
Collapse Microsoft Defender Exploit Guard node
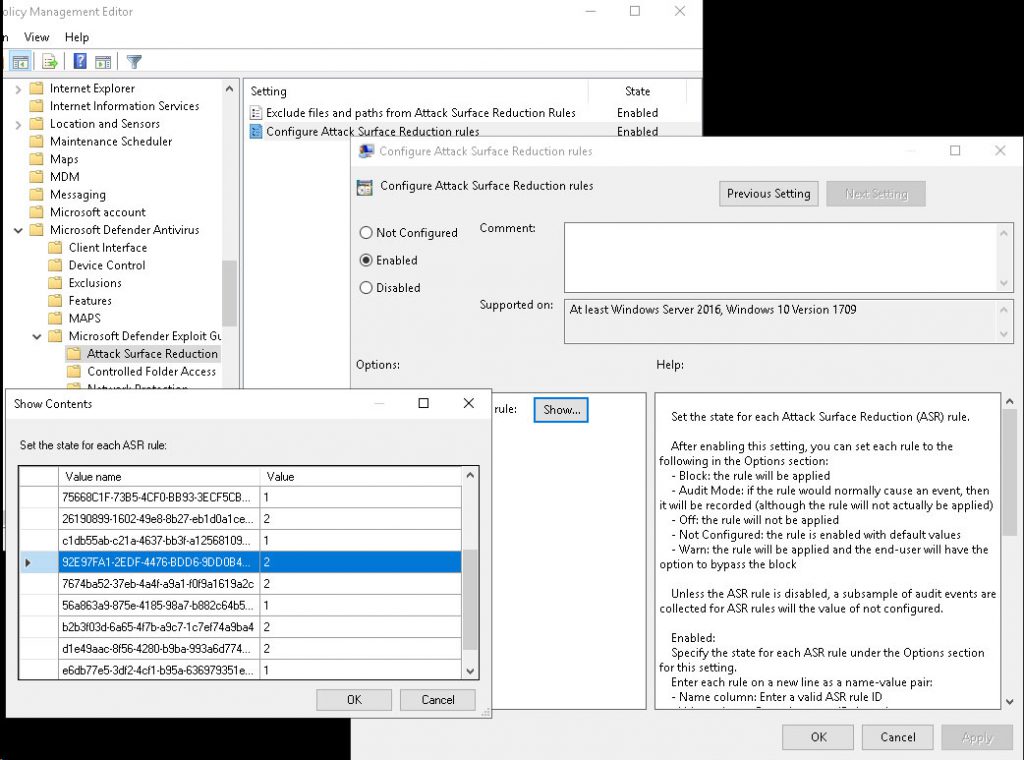coord(37,336)
